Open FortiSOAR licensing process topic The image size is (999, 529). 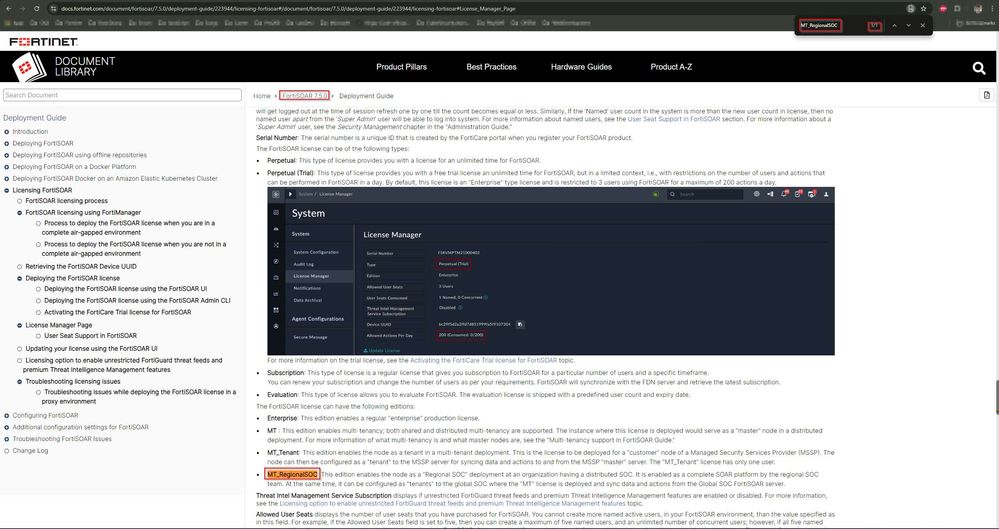point(66,201)
